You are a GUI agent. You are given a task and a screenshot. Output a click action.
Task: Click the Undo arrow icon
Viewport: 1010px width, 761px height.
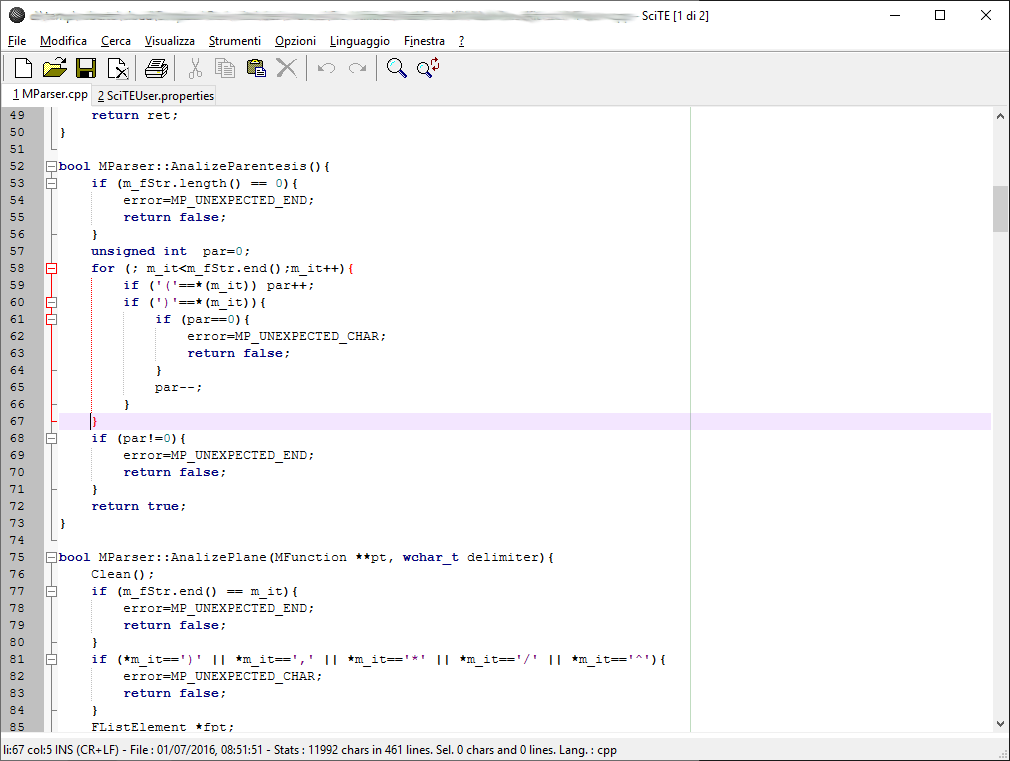pyautogui.click(x=326, y=68)
